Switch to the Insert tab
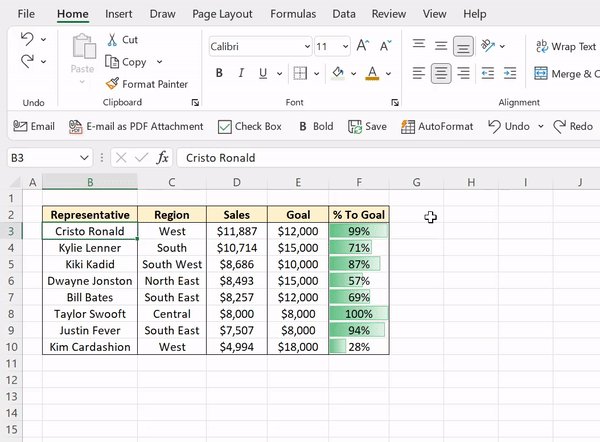Viewport: 600px width, 442px height. tap(119, 14)
